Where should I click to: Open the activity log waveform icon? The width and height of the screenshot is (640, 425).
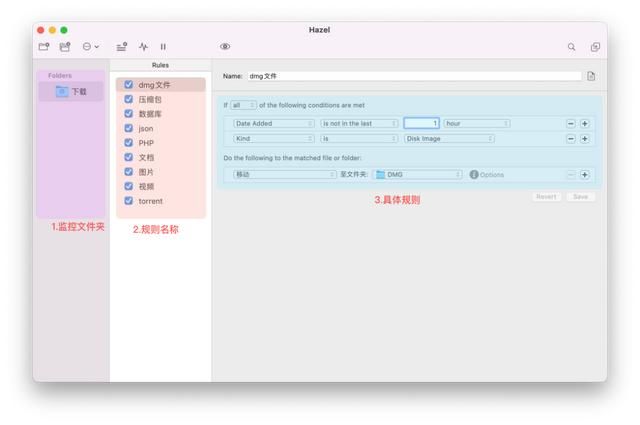[x=143, y=47]
